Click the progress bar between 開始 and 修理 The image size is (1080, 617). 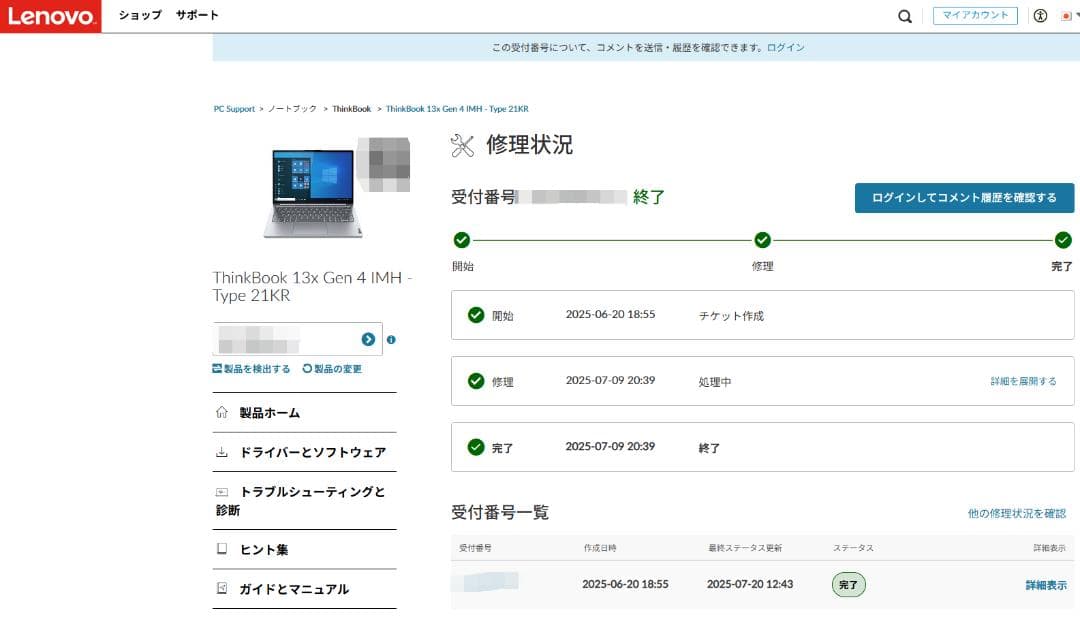click(x=610, y=240)
